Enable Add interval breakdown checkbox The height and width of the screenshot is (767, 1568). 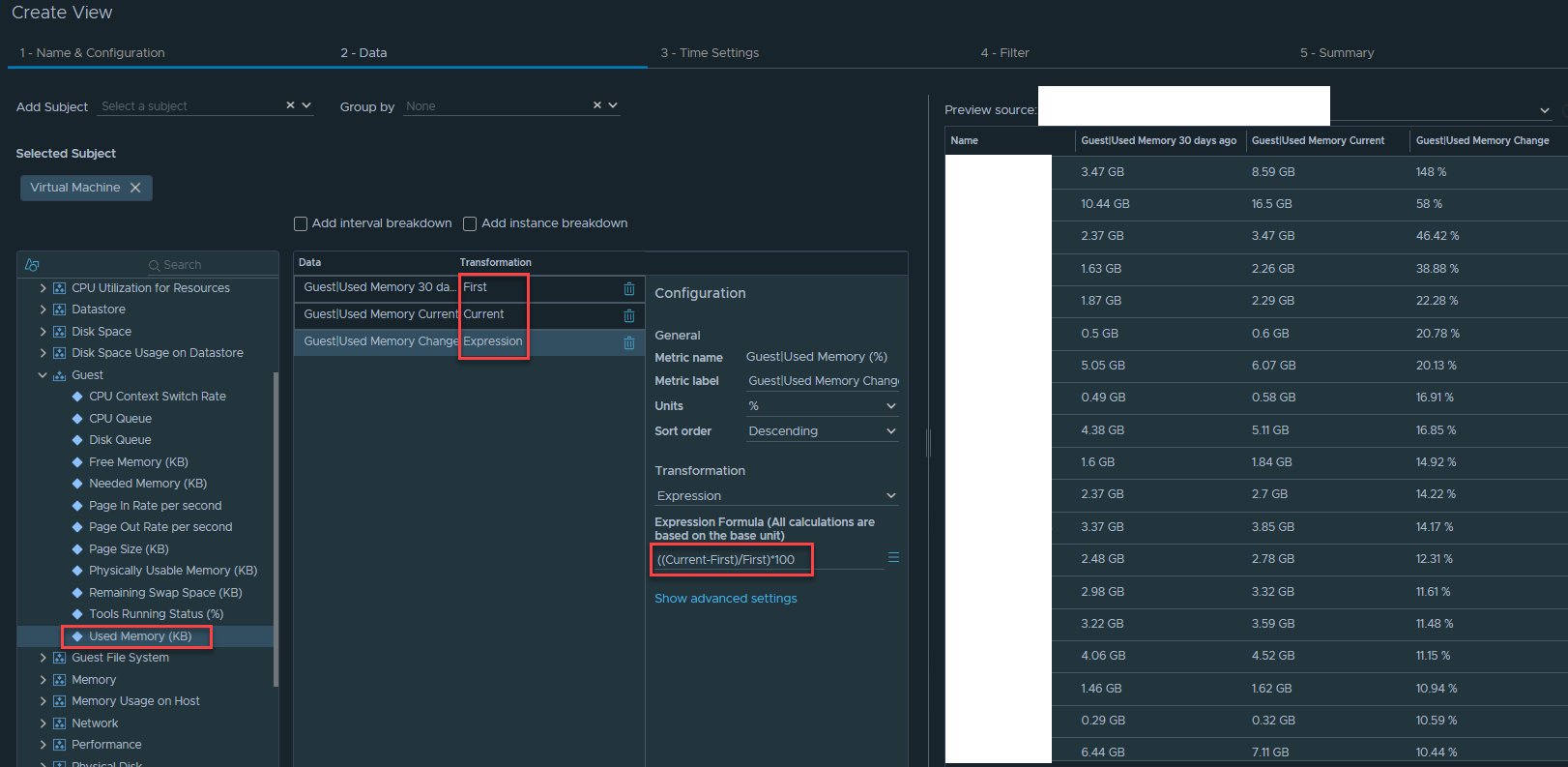pyautogui.click(x=301, y=223)
